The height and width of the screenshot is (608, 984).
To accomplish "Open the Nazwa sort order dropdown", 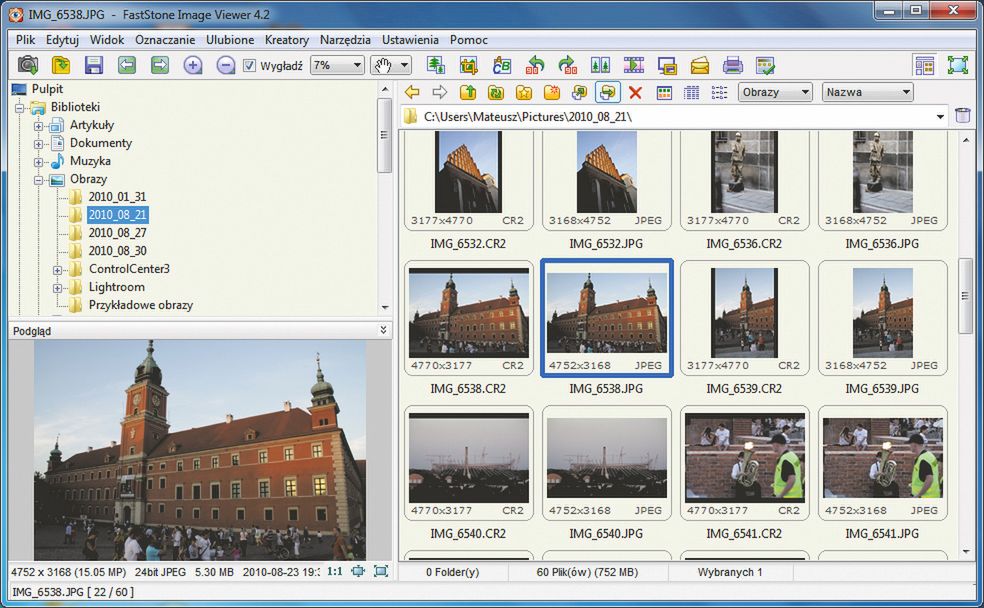I will pos(867,93).
